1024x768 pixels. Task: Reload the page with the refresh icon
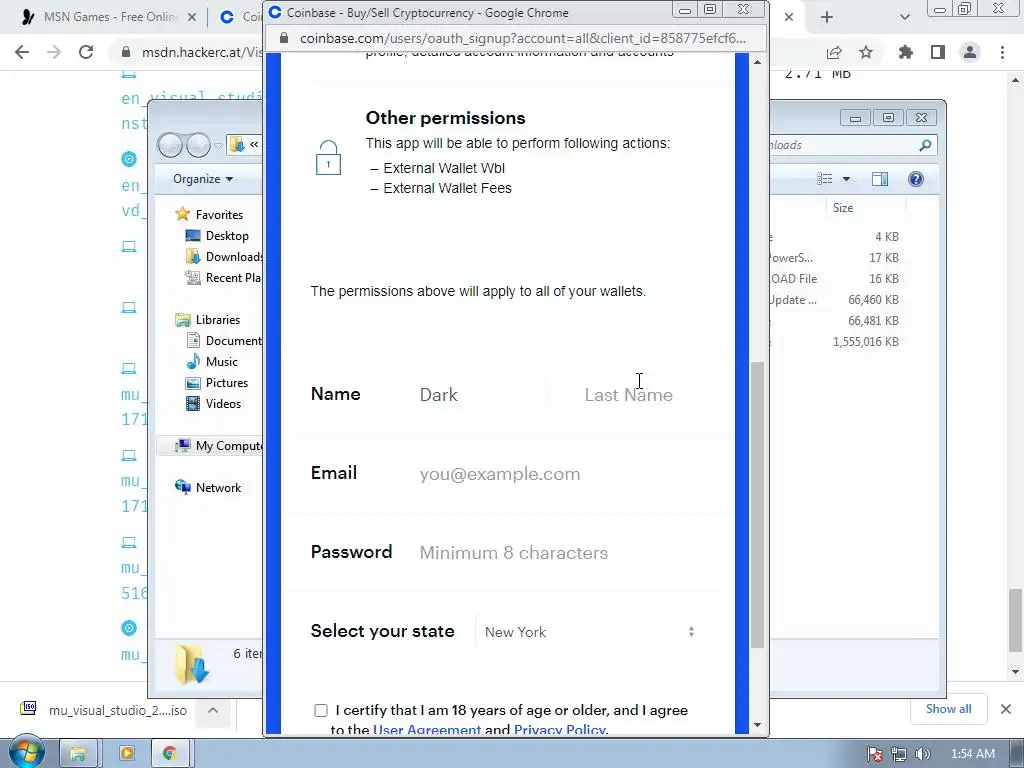86,52
